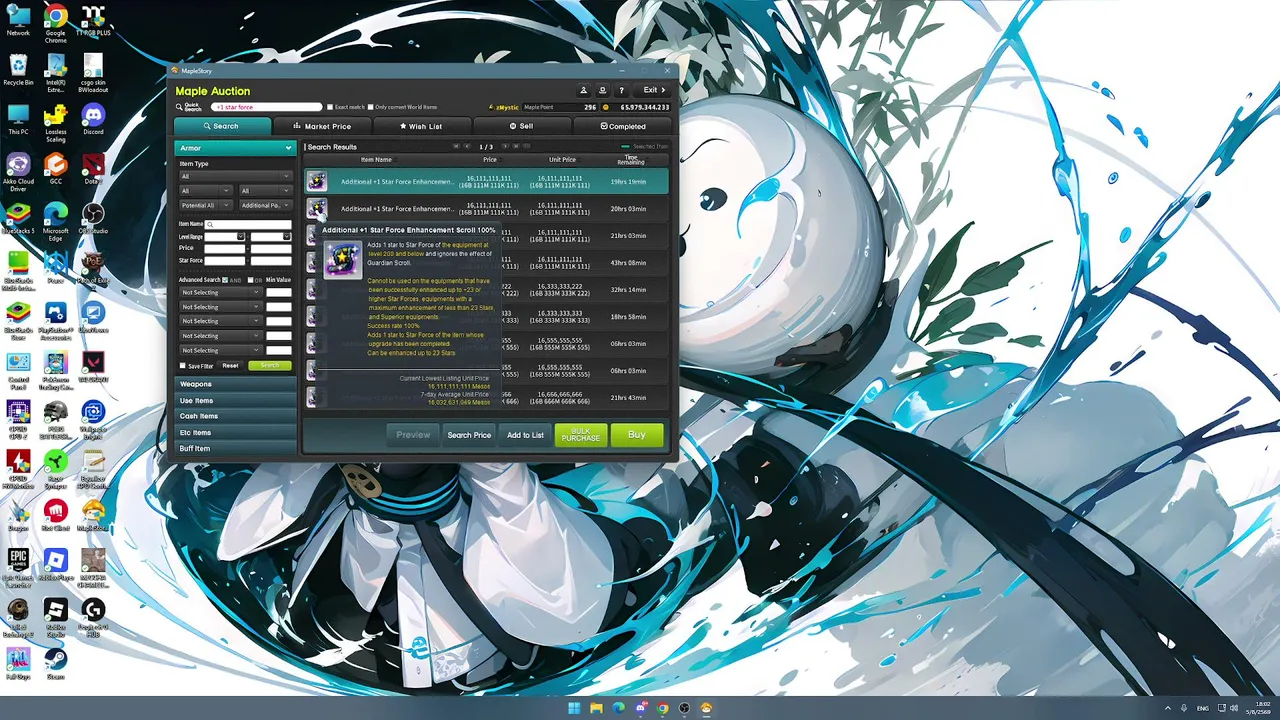The height and width of the screenshot is (720, 1280).
Task: Open the Recycle Bin desktop icon
Action: [x=18, y=69]
